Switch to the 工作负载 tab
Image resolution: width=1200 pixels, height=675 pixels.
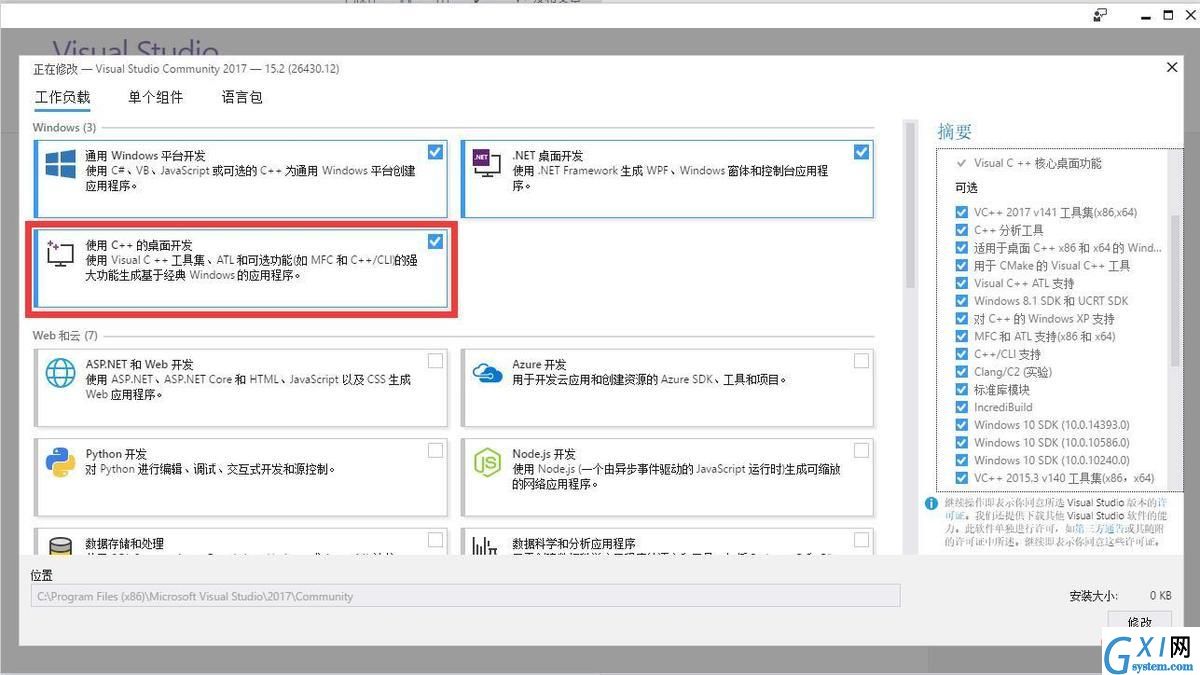(62, 98)
